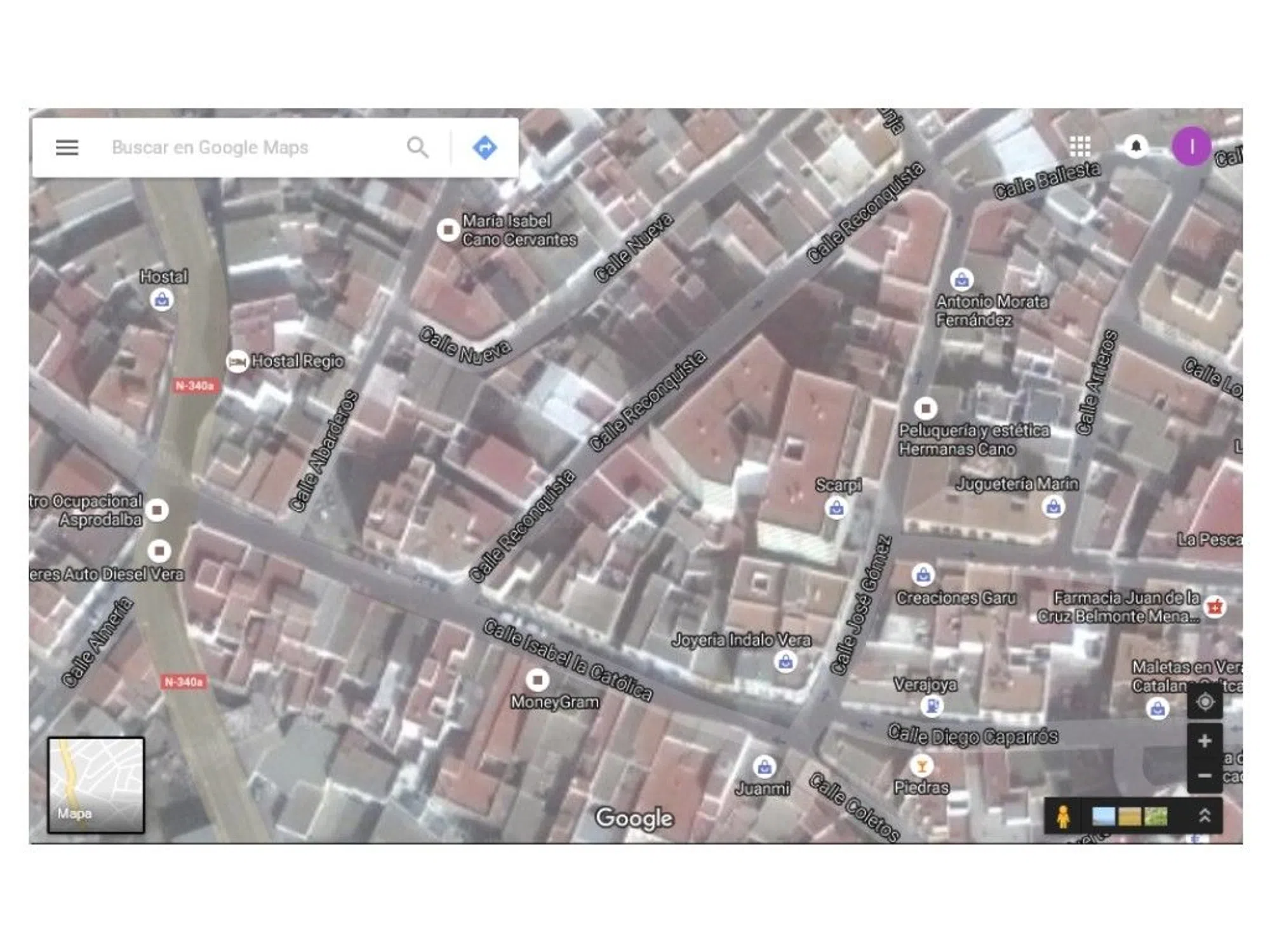Open the Google apps grid

[1079, 147]
